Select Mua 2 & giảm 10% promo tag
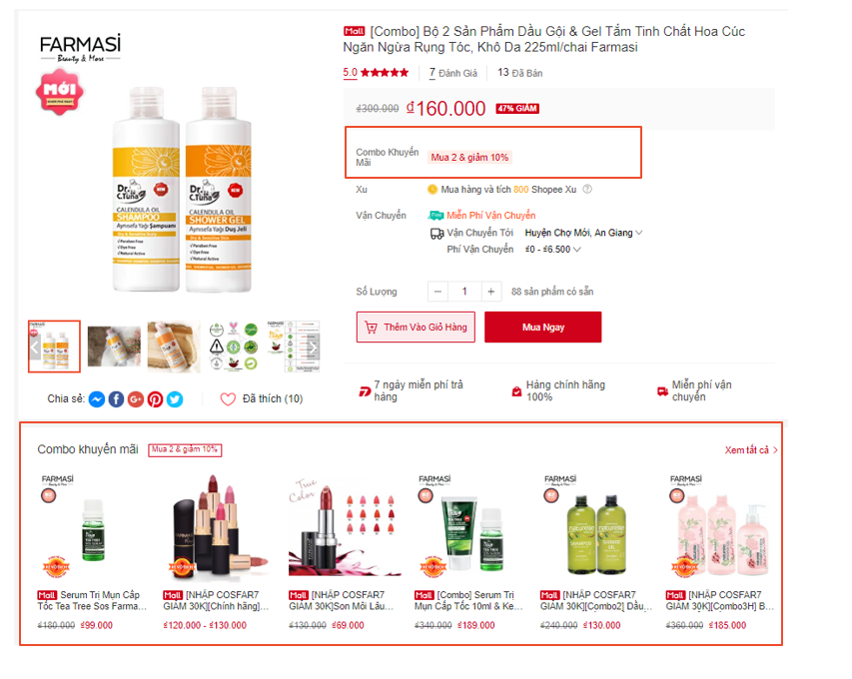 (469, 158)
